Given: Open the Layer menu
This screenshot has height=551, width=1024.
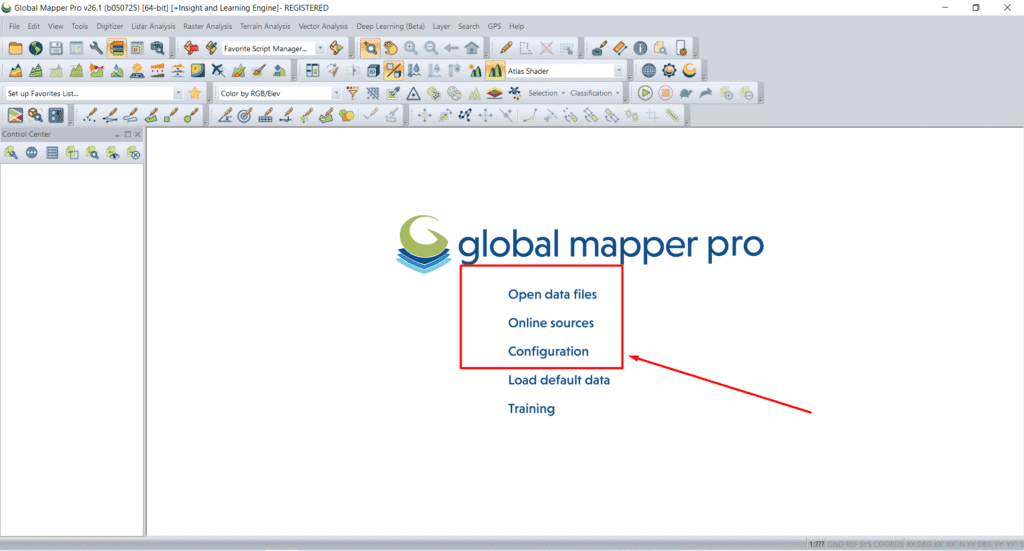Looking at the screenshot, I should click(x=441, y=26).
